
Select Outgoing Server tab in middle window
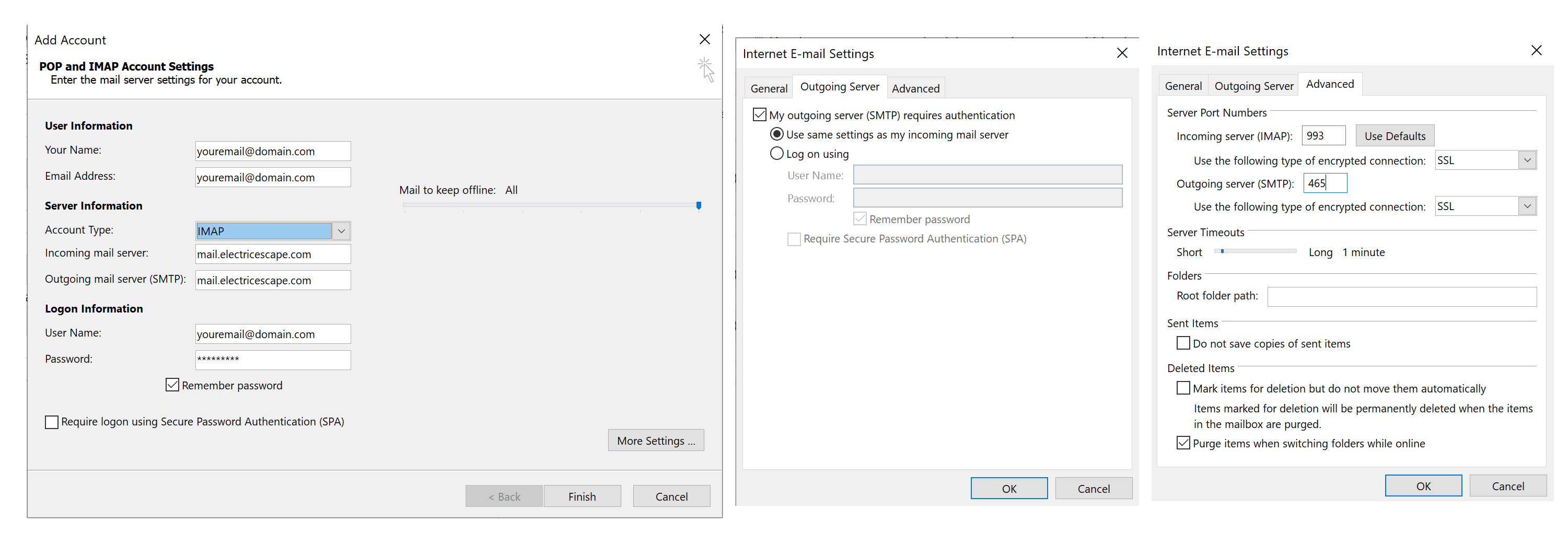840,86
